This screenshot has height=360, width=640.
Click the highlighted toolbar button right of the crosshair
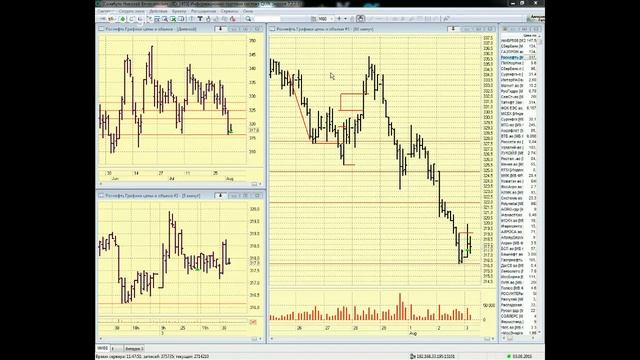[x=361, y=18]
